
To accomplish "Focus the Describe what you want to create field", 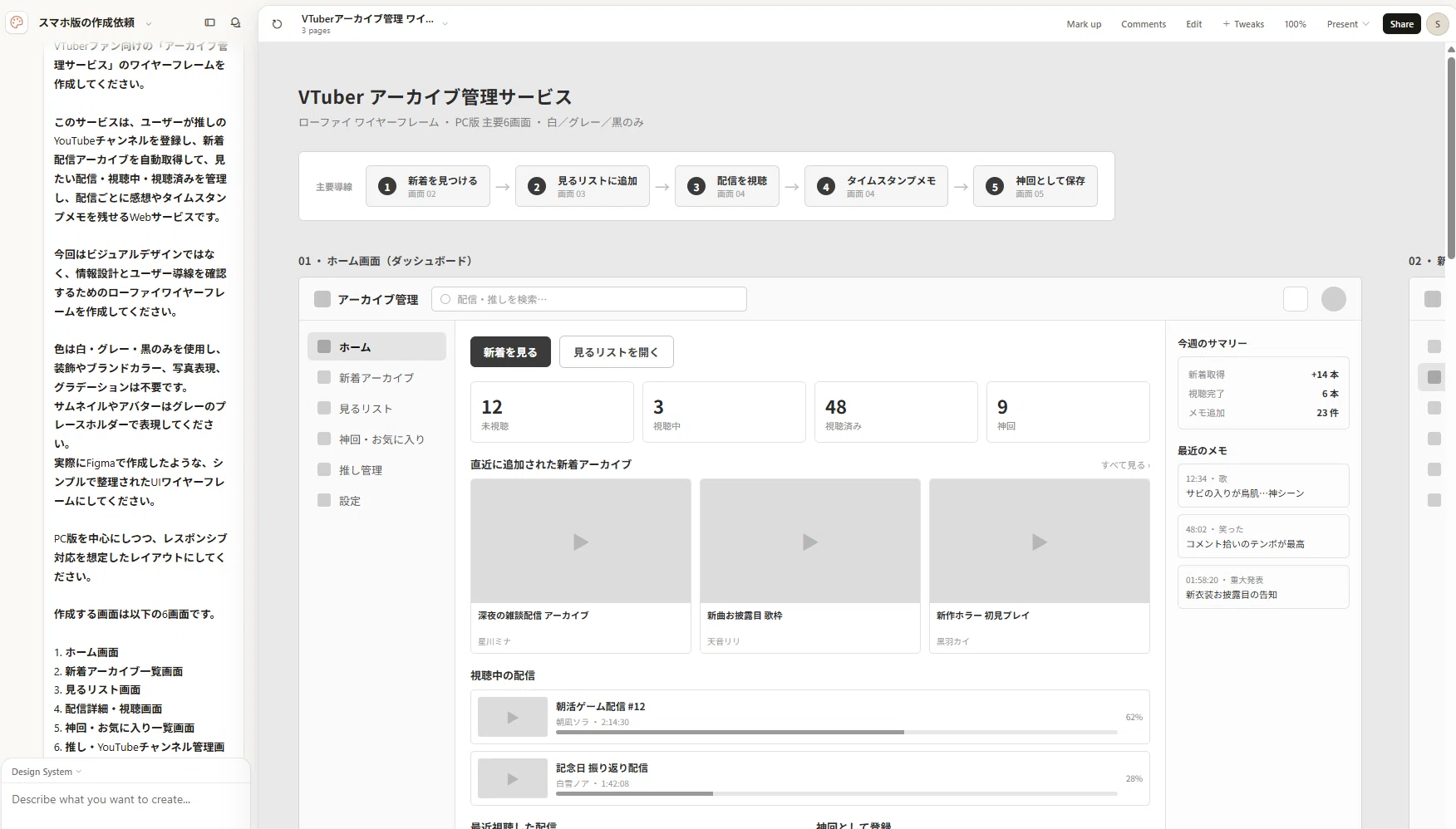I will (125, 799).
